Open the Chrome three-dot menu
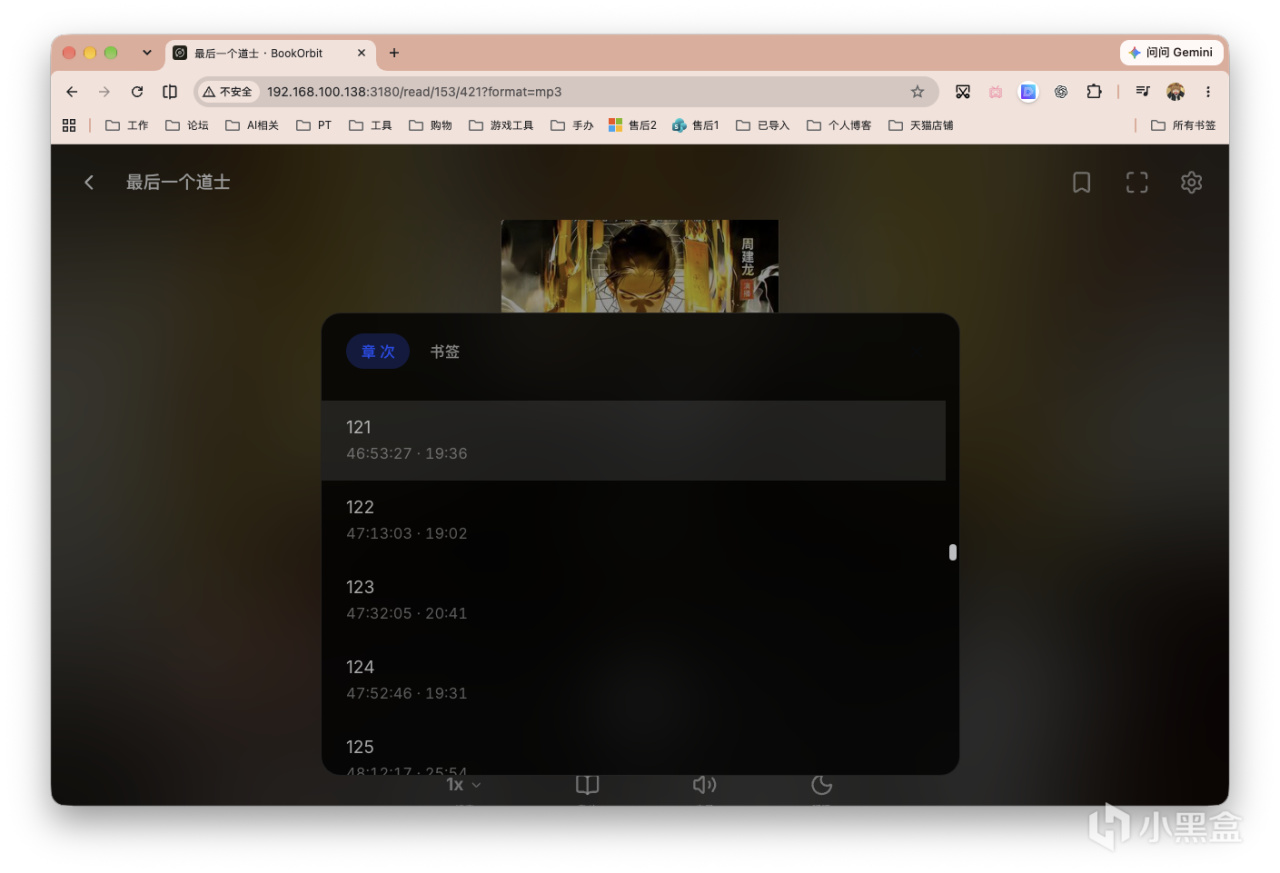Screen dimensions: 1280x873 1208,91
